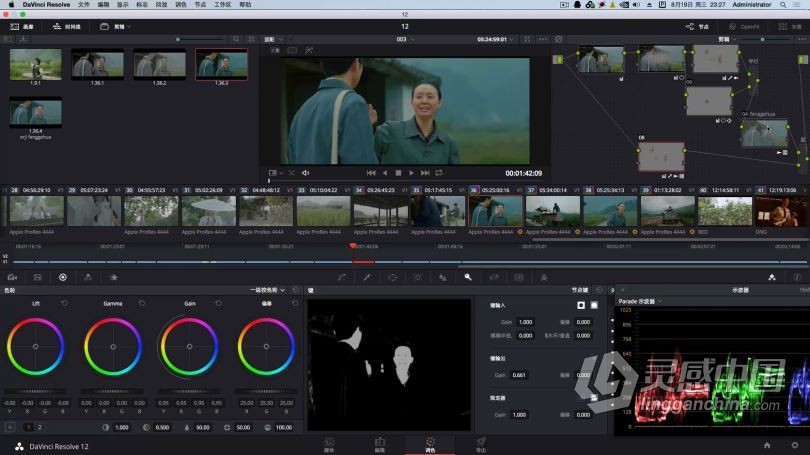The height and width of the screenshot is (455, 810).
Task: Open the viewer mode dropdown by transport
Action: point(275,173)
